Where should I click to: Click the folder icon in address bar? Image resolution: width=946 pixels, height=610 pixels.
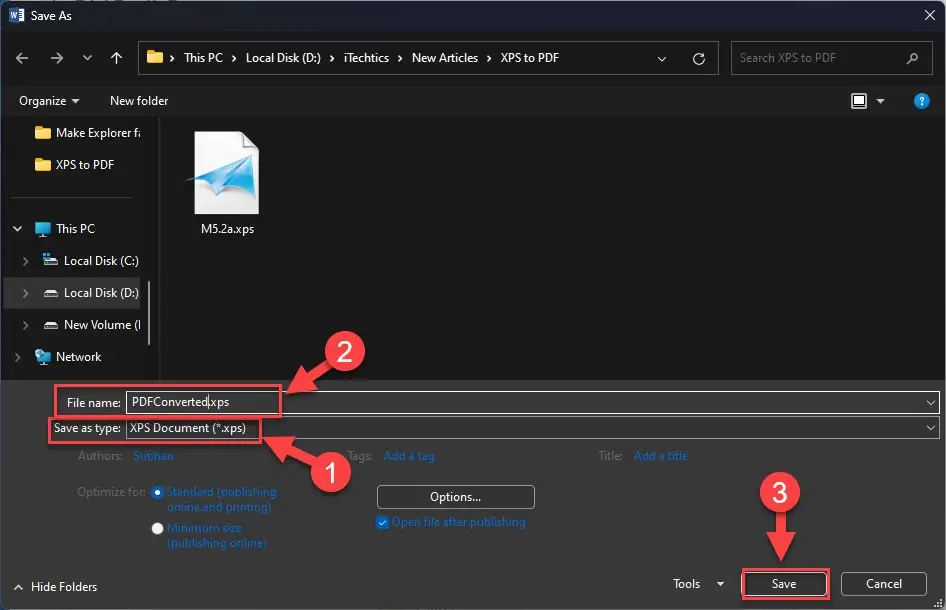[x=155, y=57]
